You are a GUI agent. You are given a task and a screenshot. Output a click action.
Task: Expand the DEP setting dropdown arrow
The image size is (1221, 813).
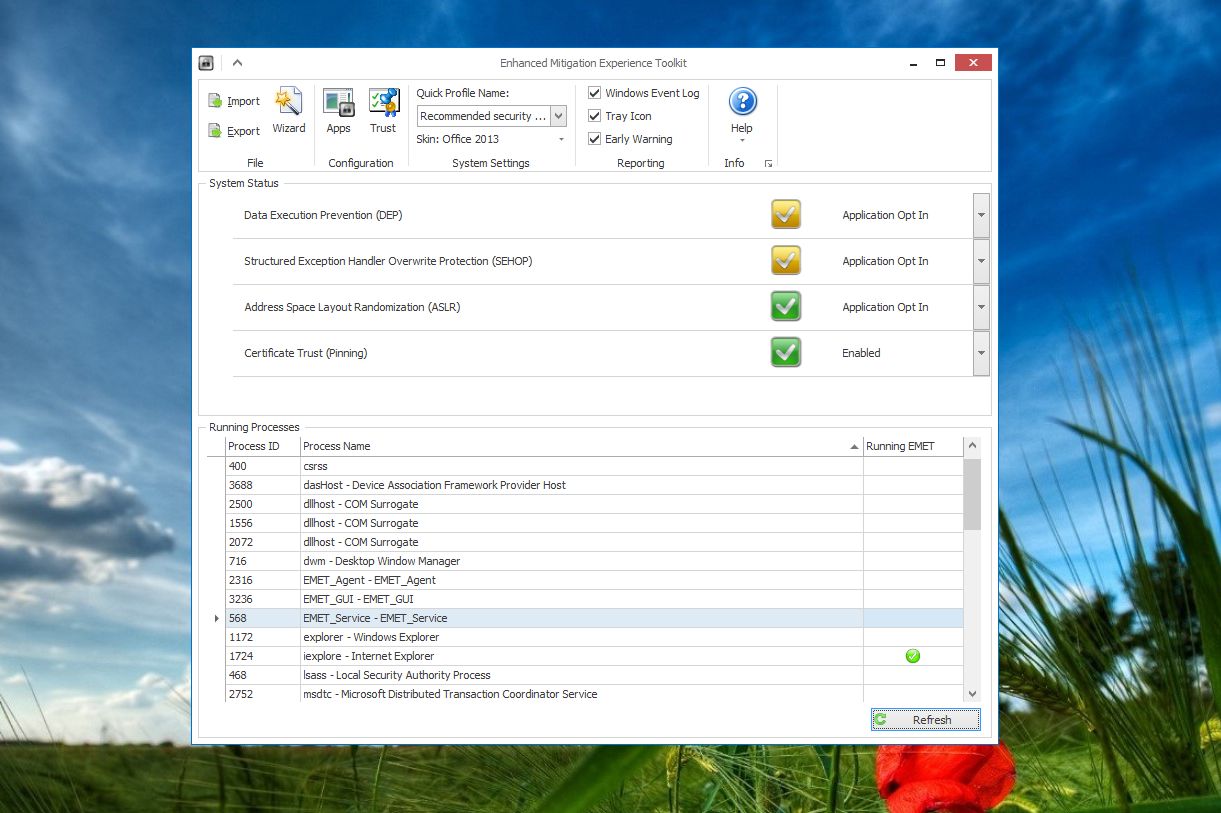click(981, 215)
